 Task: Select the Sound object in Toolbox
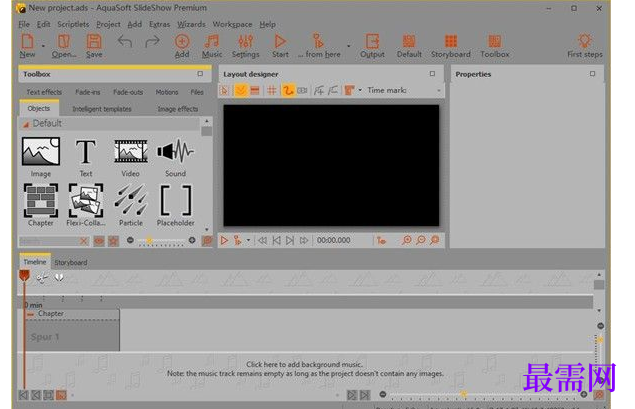175,157
